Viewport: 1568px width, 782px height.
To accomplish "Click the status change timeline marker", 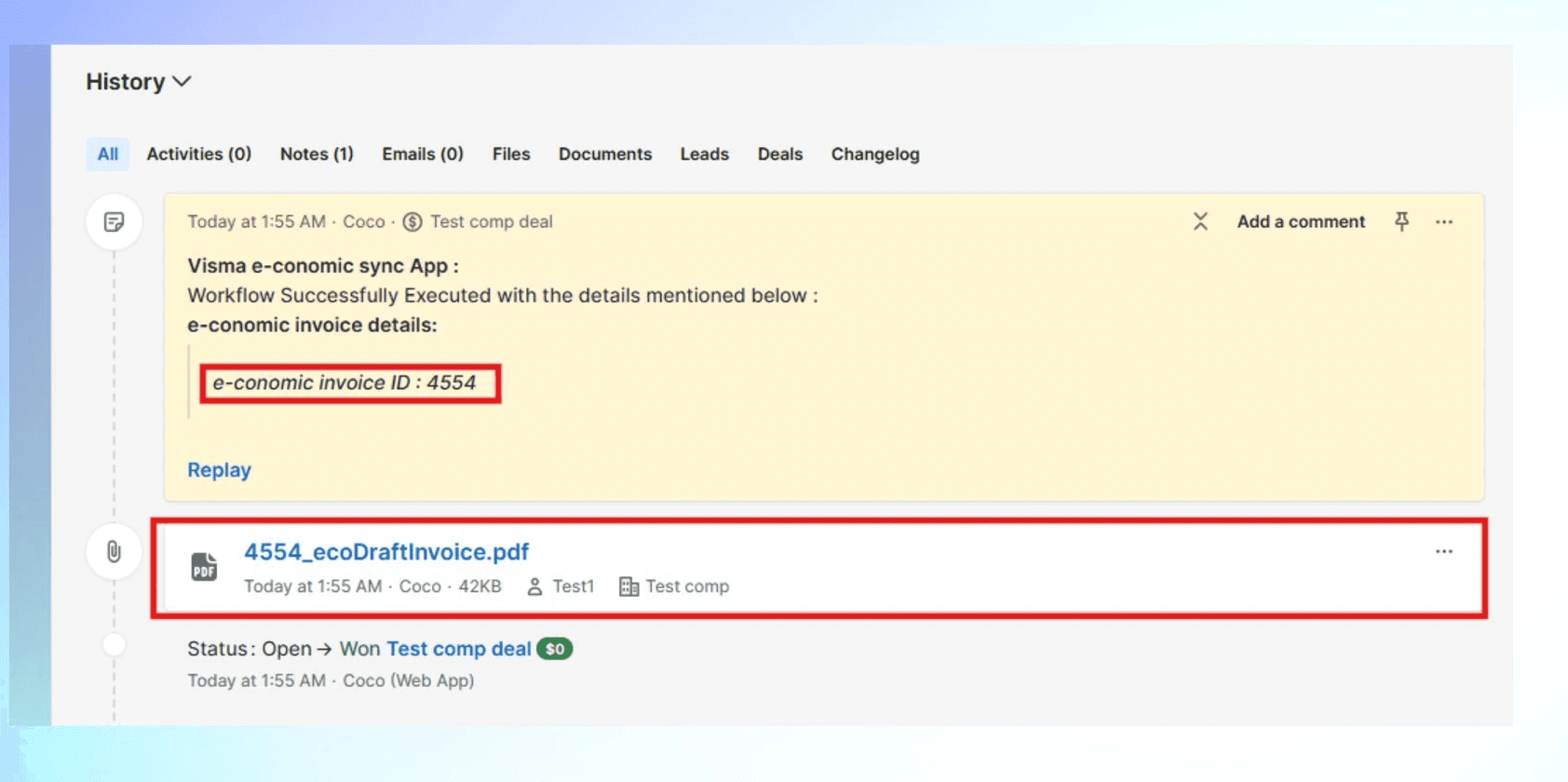I will coord(114,644).
